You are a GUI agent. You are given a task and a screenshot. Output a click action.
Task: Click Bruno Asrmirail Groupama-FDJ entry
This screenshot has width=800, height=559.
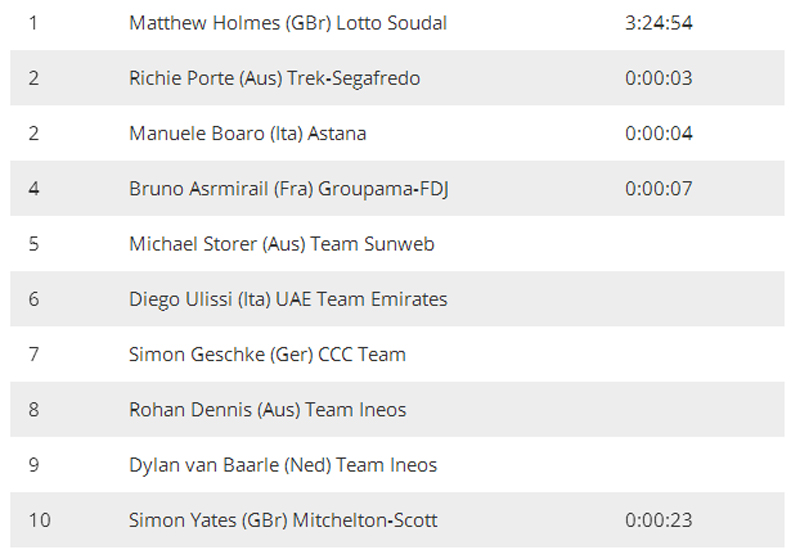pos(289,189)
